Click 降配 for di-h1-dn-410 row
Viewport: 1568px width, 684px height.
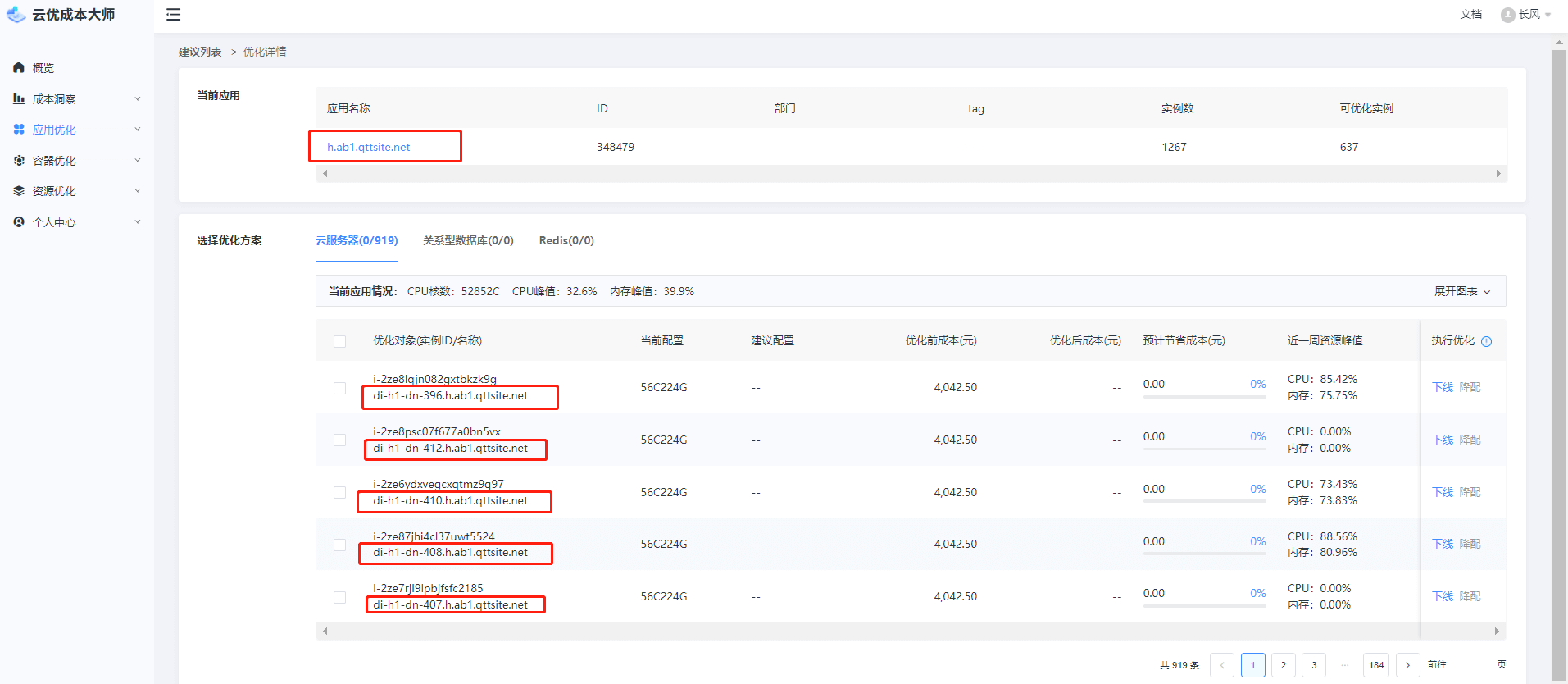(1470, 492)
